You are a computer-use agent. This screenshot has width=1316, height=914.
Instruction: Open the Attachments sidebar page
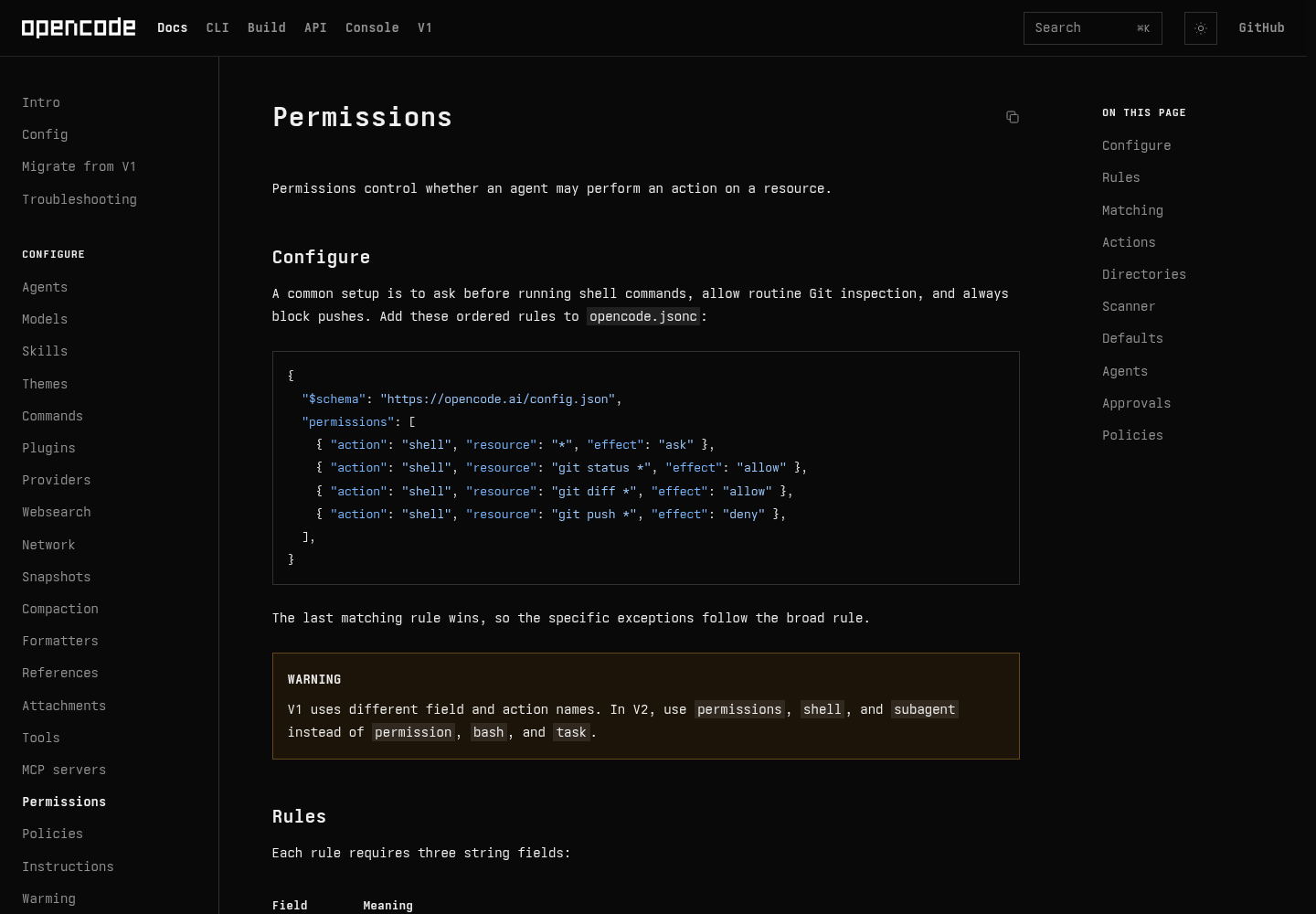pos(64,706)
